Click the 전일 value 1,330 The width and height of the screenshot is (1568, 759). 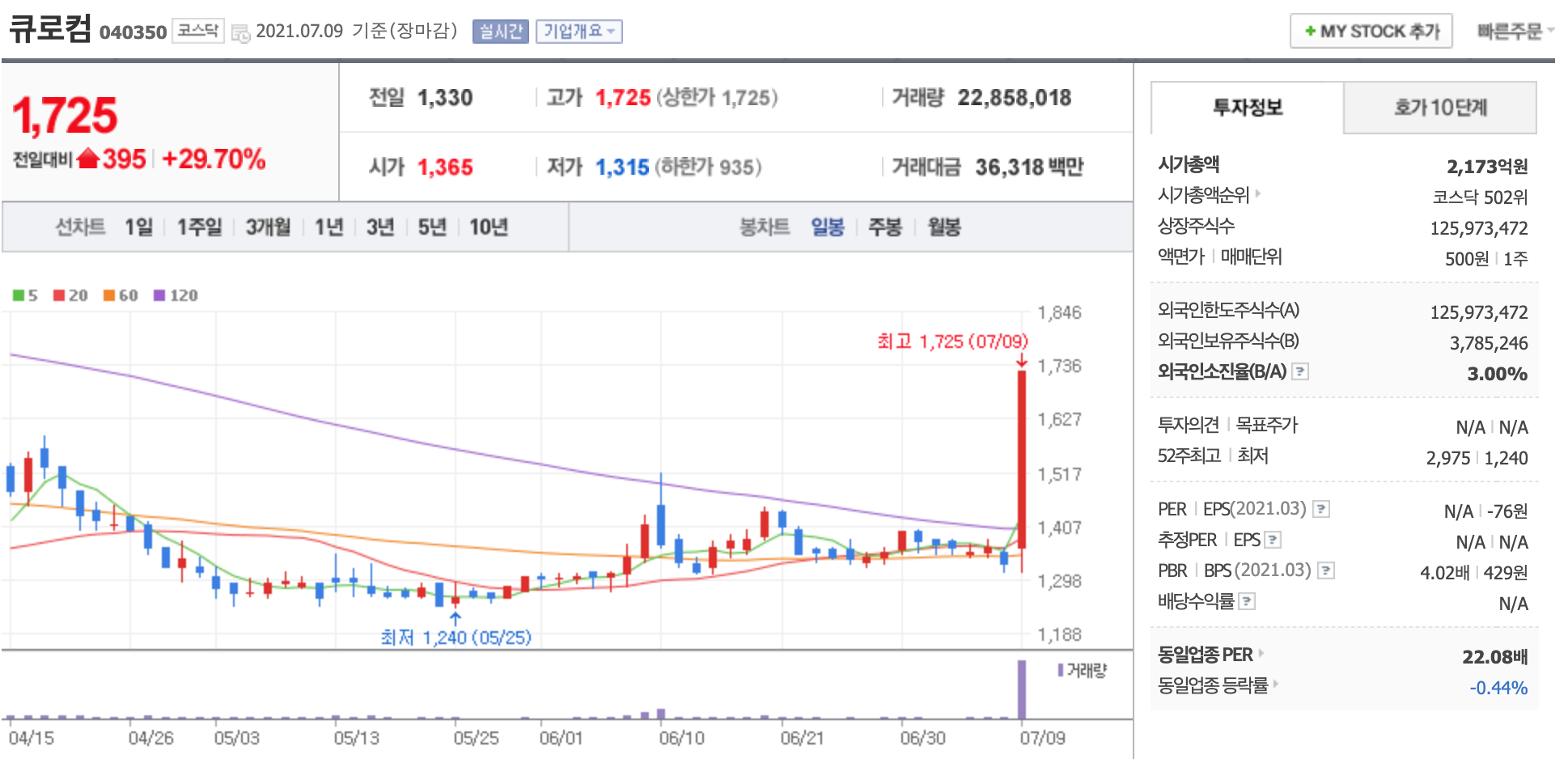pyautogui.click(x=445, y=98)
